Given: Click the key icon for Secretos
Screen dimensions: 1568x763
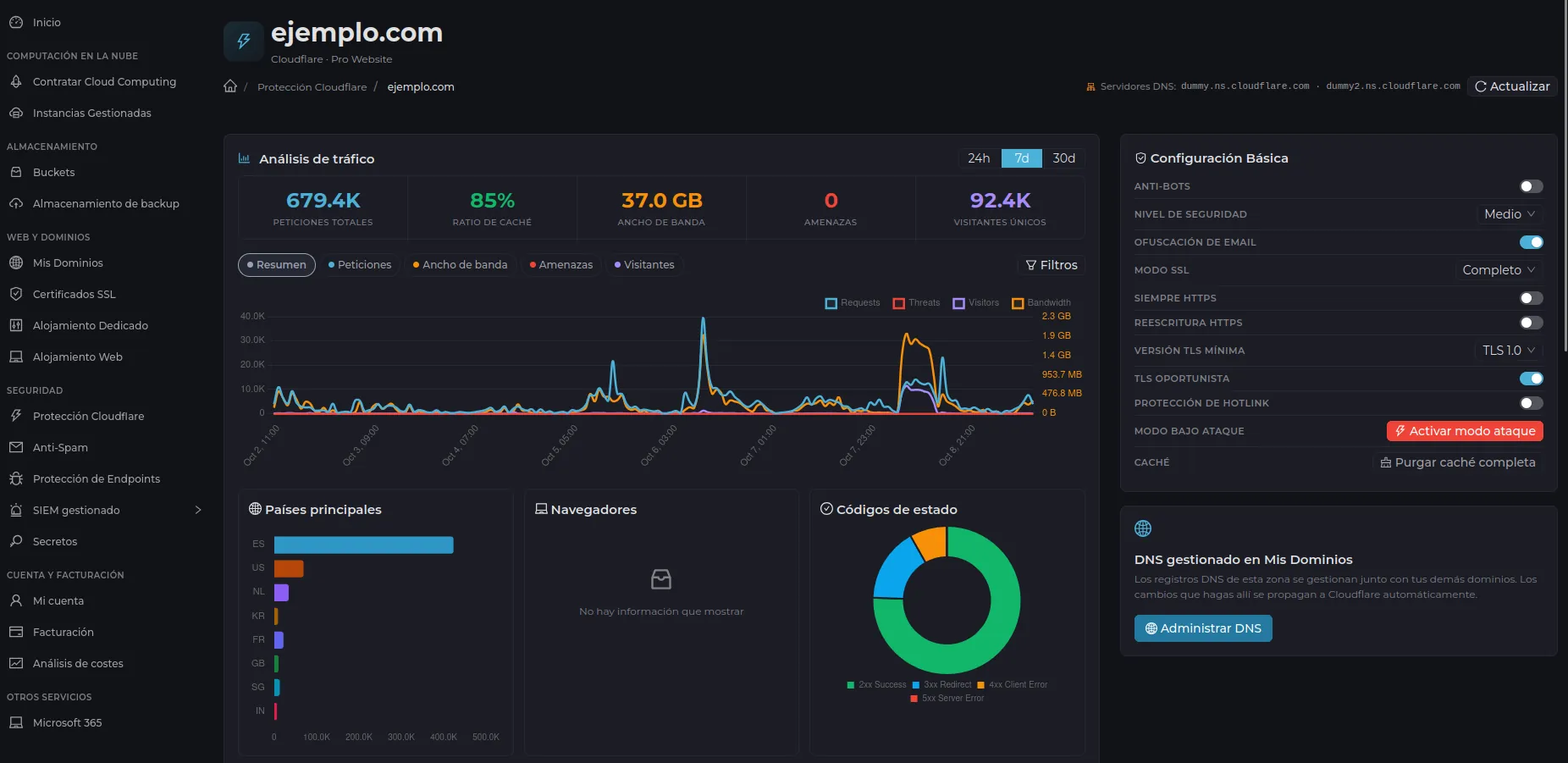Looking at the screenshot, I should click(x=16, y=542).
